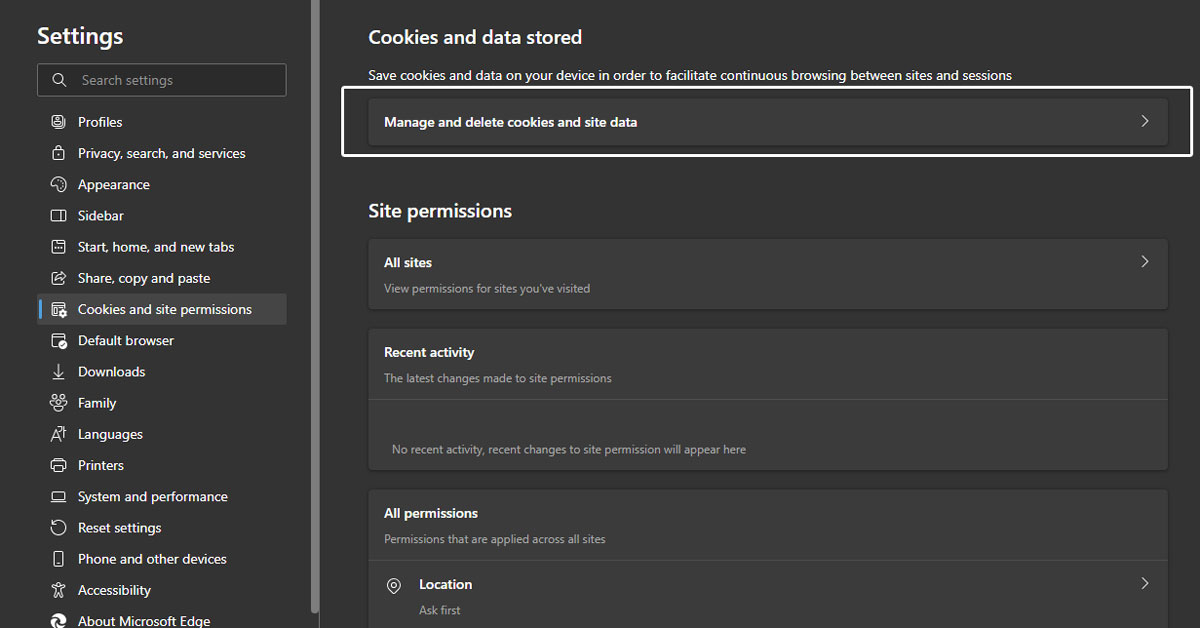
Task: Click the Accessibility figure icon
Action: [x=58, y=590]
